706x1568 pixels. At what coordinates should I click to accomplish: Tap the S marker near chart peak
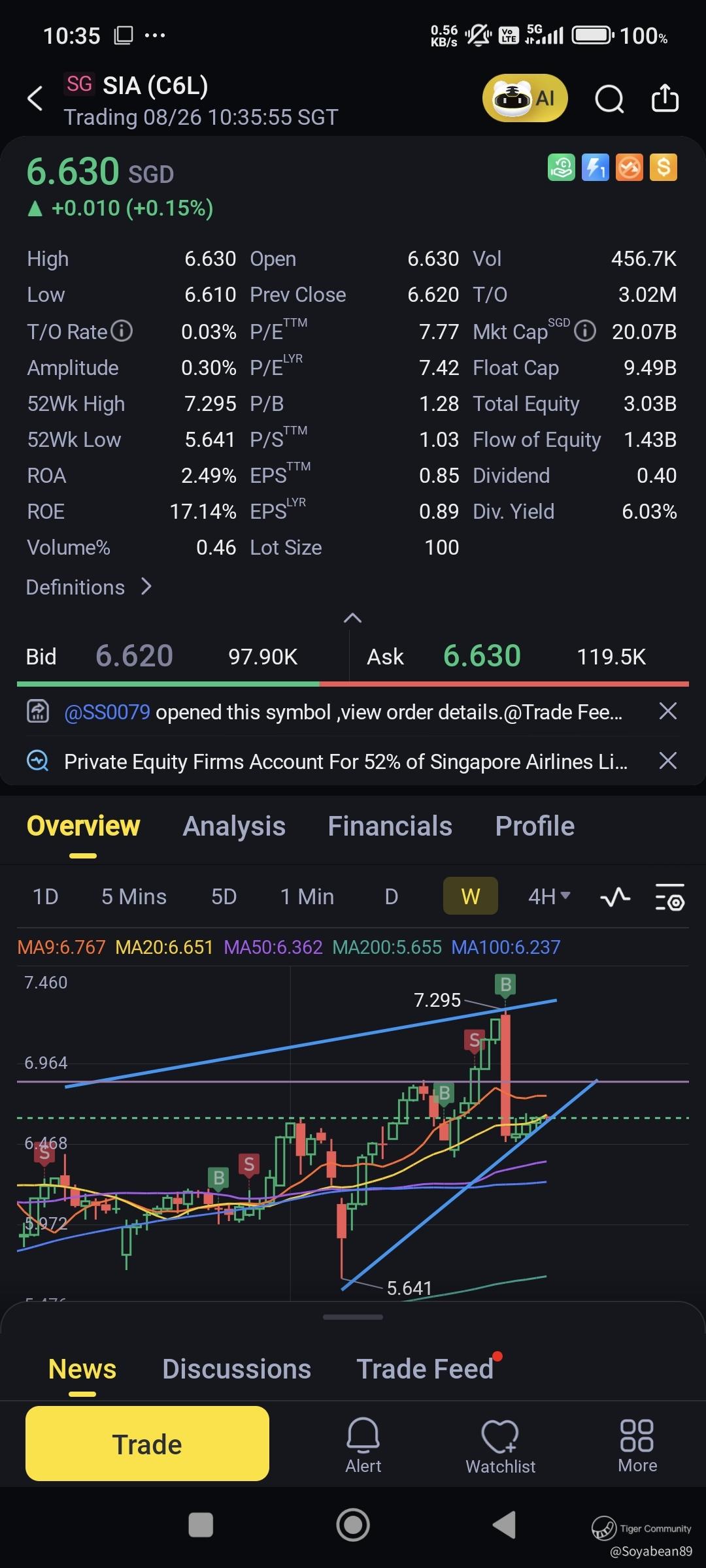pyautogui.click(x=475, y=1039)
